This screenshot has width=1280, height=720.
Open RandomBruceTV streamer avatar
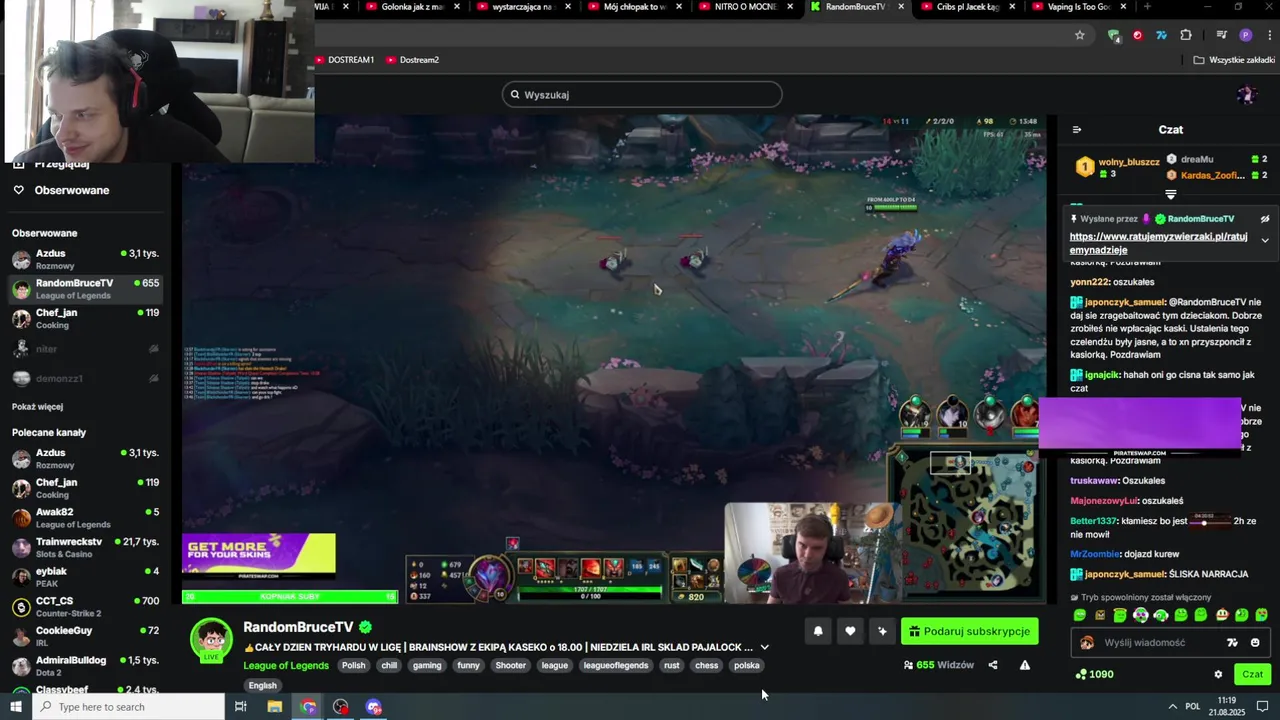pos(212,640)
